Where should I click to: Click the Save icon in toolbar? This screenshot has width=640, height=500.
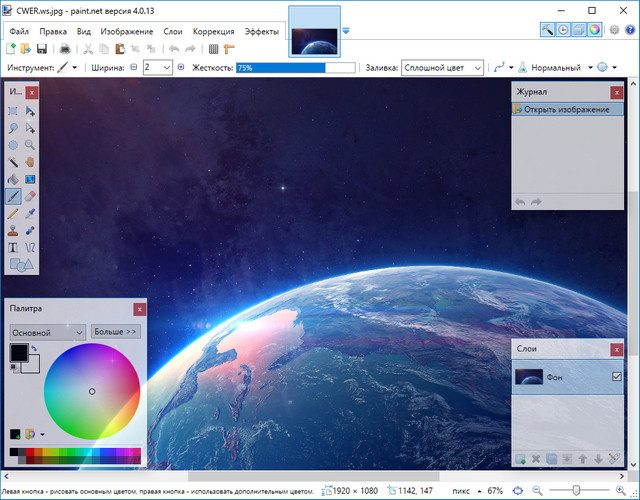42,48
